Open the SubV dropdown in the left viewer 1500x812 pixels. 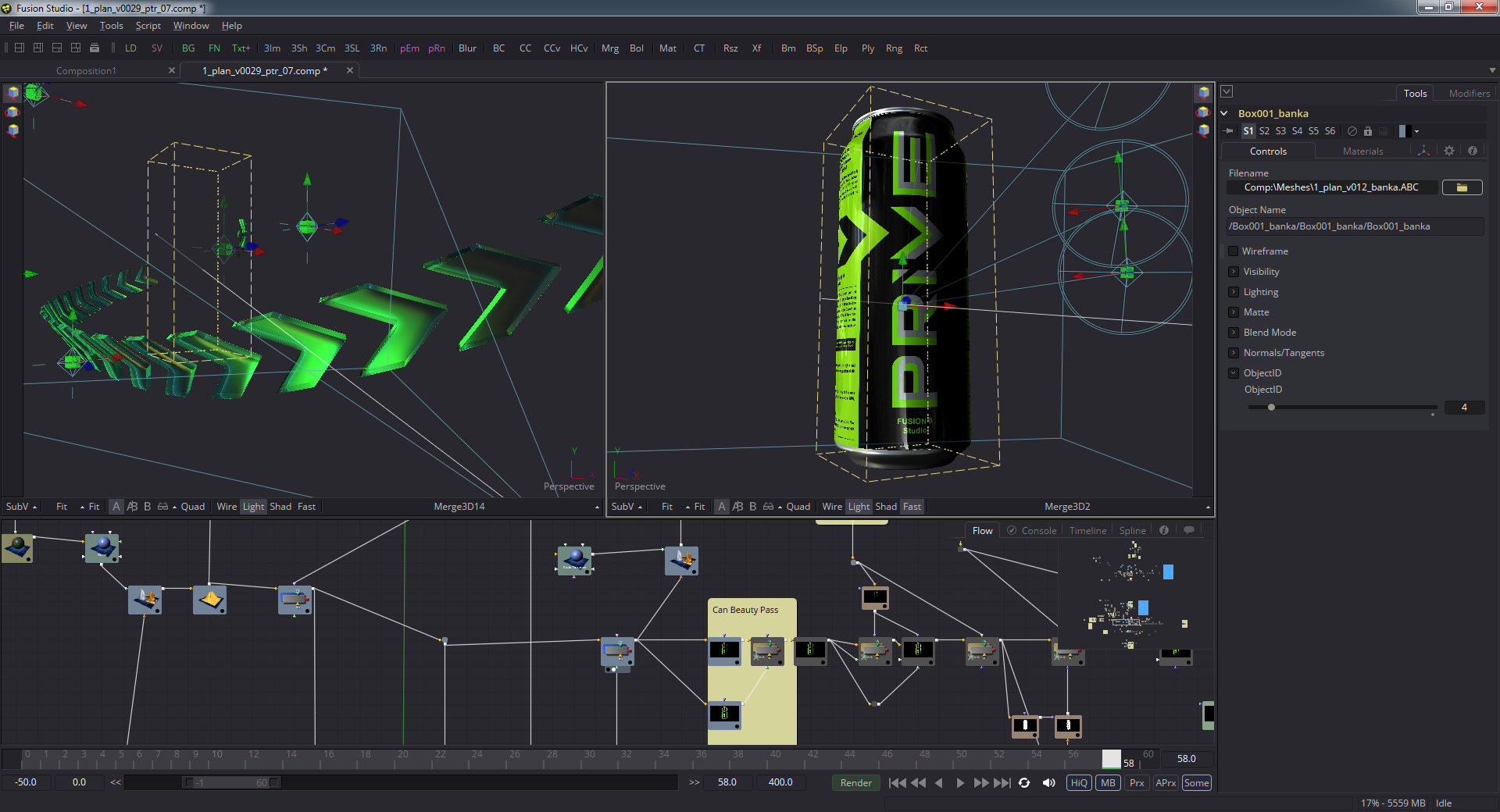[x=21, y=507]
